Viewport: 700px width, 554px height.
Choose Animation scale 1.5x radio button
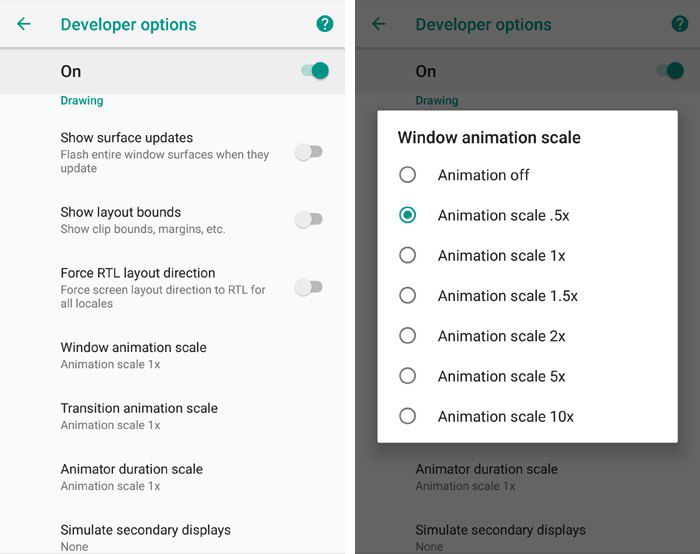coord(407,295)
